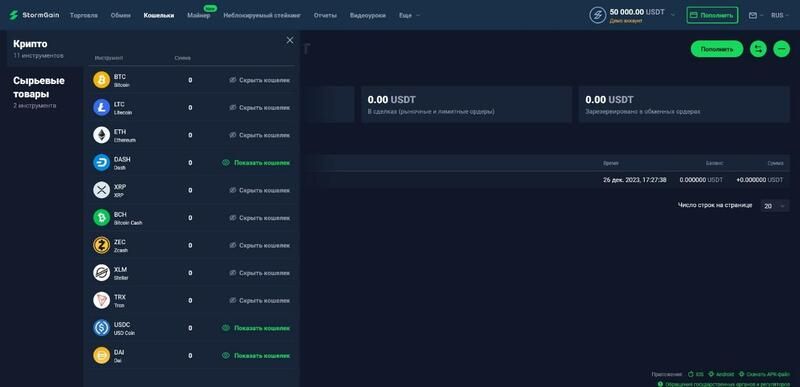Hide the XLM wallet
800x387 pixels.
pyautogui.click(x=260, y=273)
